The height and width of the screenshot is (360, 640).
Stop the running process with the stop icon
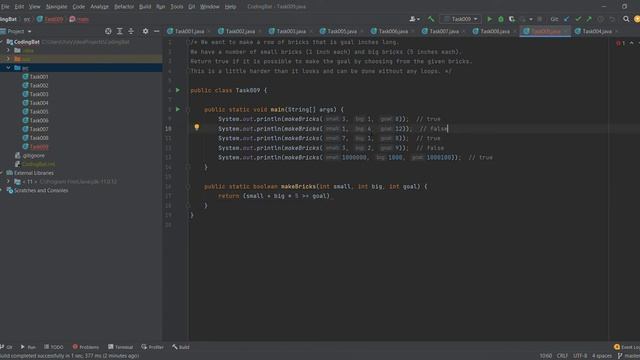(x=540, y=19)
